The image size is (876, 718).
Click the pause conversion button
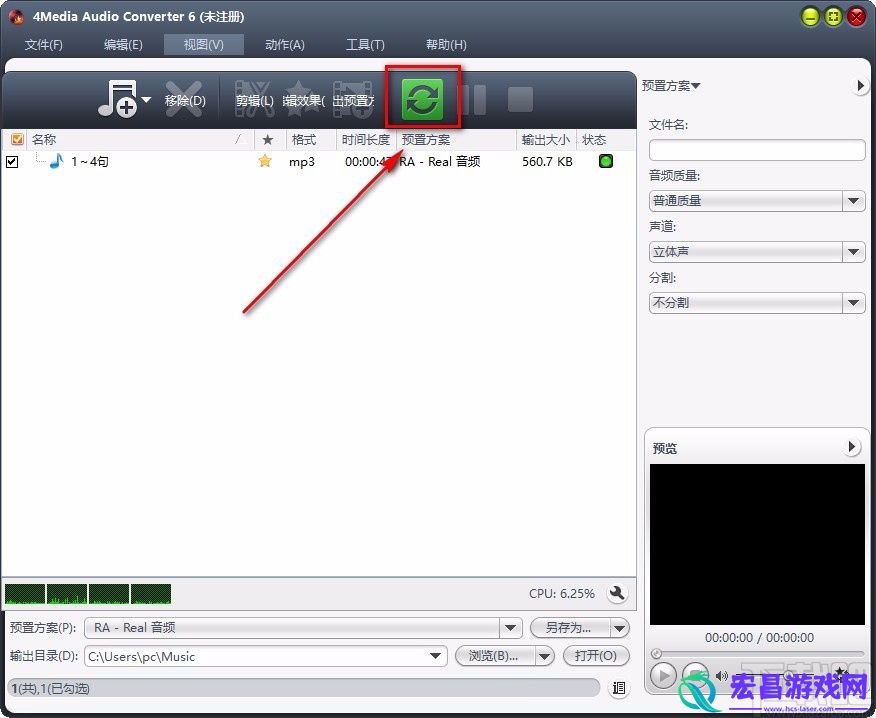pos(473,99)
